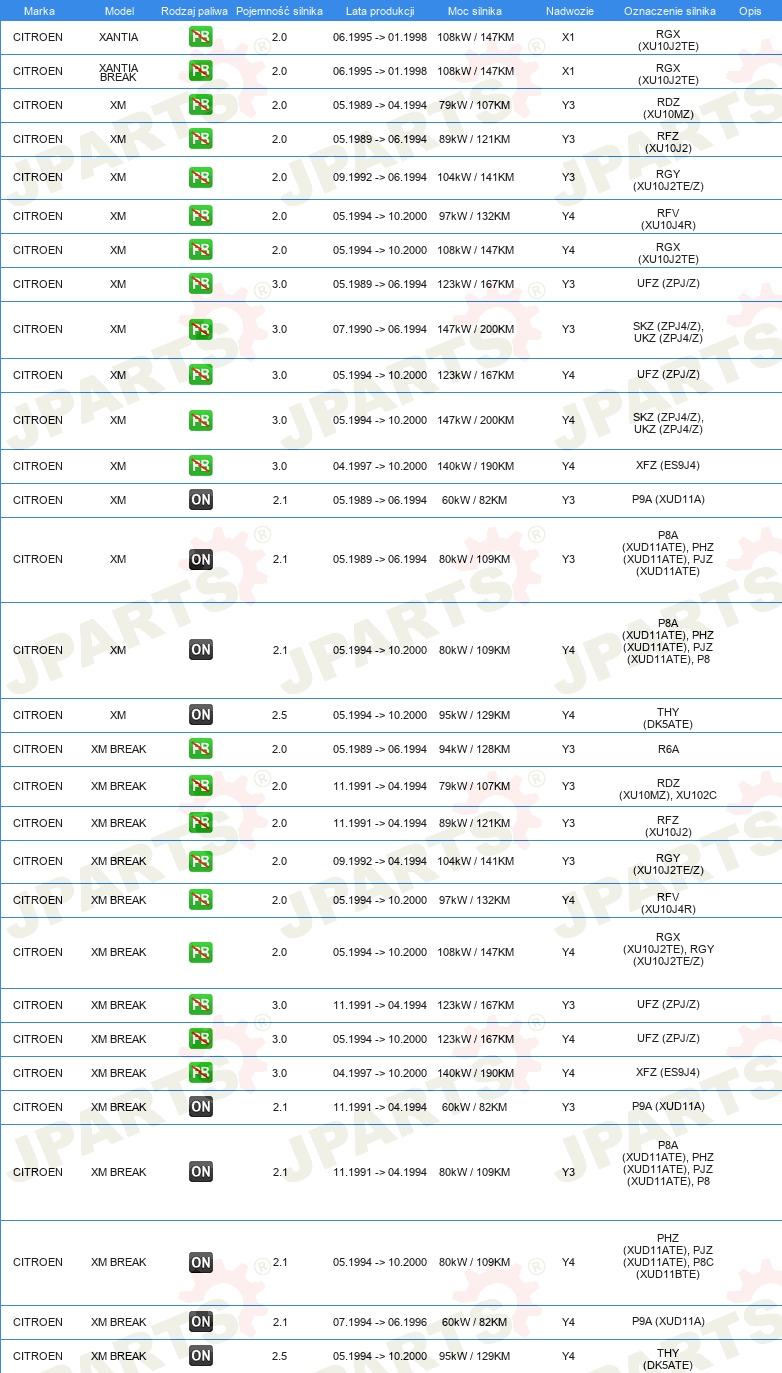Viewport: 782px width, 1373px height.
Task: Click diesel ON icon for XM BREAK 60kW from 11.1991
Action: [x=201, y=1107]
